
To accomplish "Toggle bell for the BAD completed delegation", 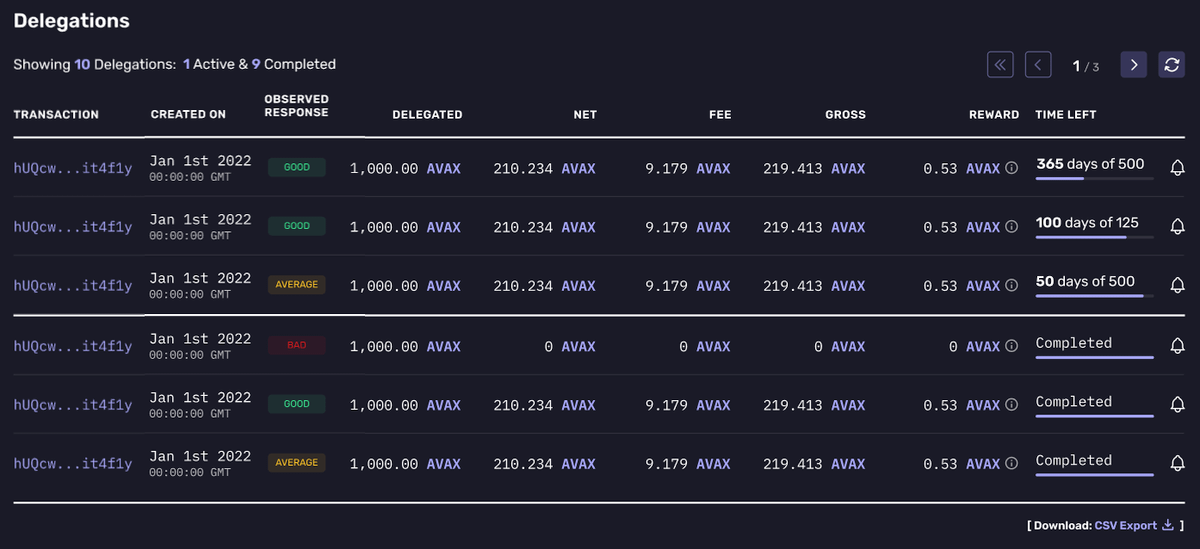I will click(x=1177, y=347).
